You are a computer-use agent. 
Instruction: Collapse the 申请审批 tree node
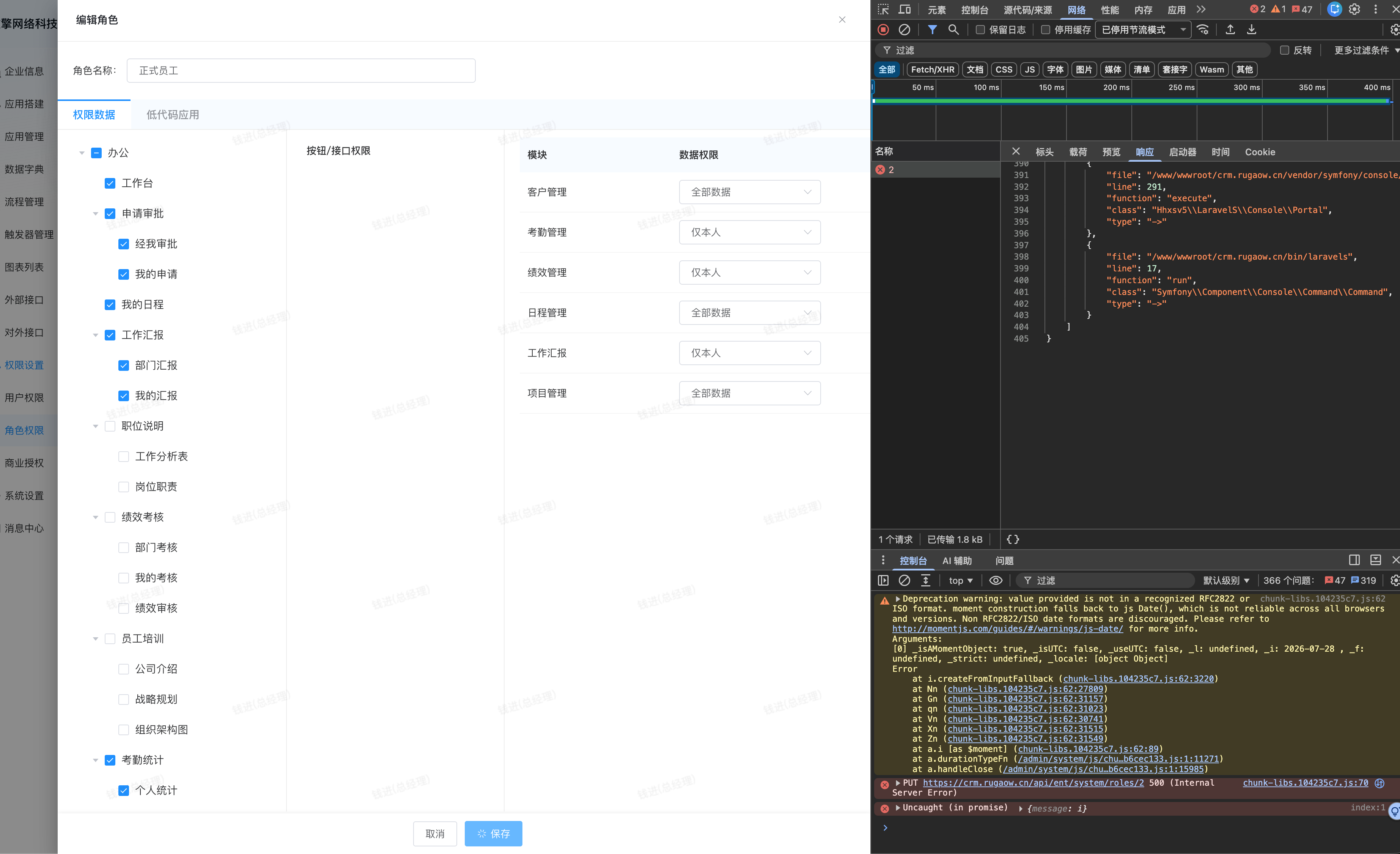coord(96,214)
